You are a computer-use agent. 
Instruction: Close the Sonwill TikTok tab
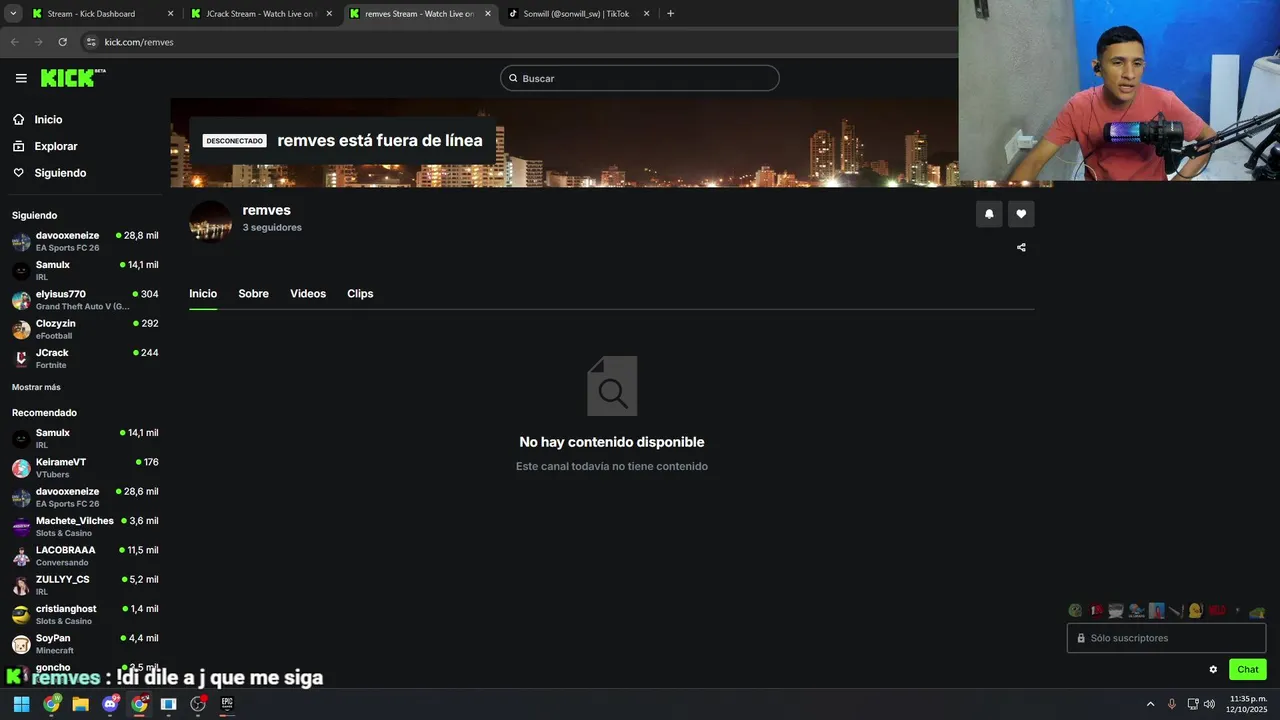coord(646,14)
